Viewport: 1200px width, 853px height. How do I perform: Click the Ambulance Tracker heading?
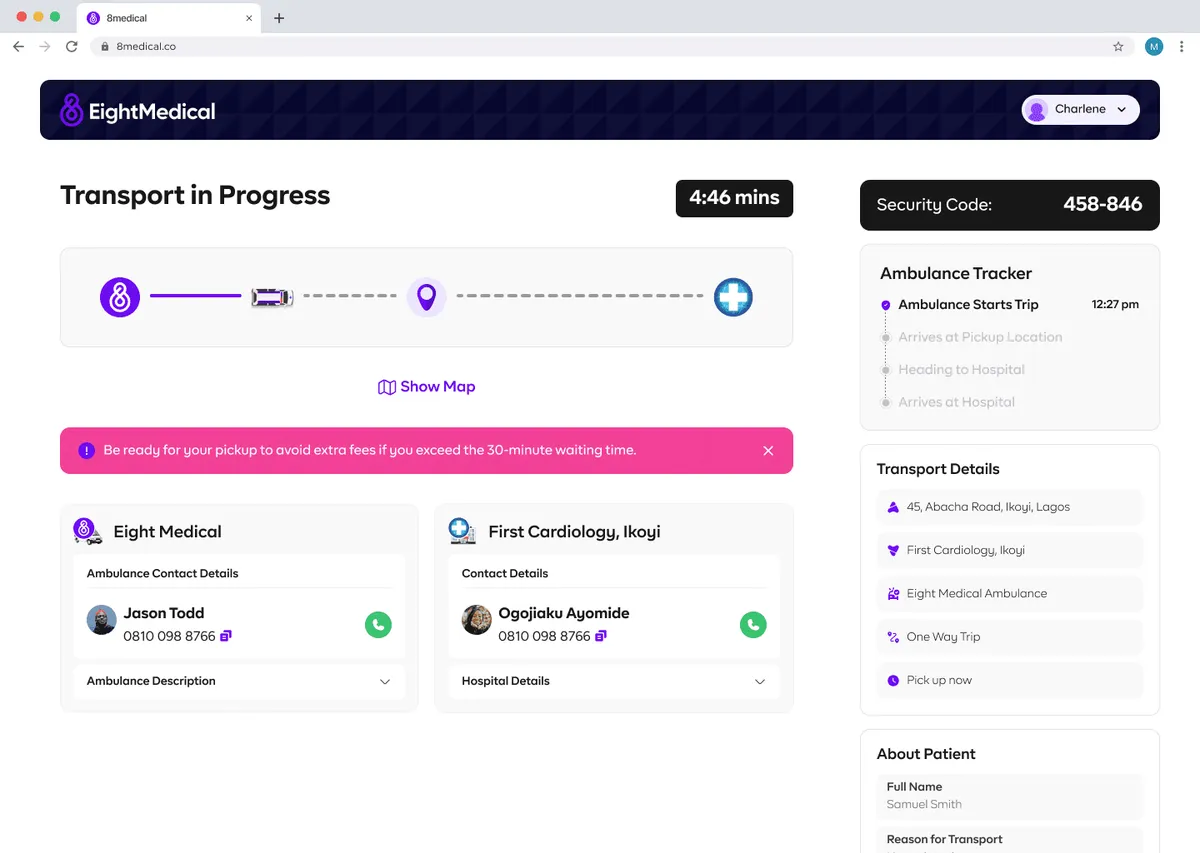pos(956,273)
